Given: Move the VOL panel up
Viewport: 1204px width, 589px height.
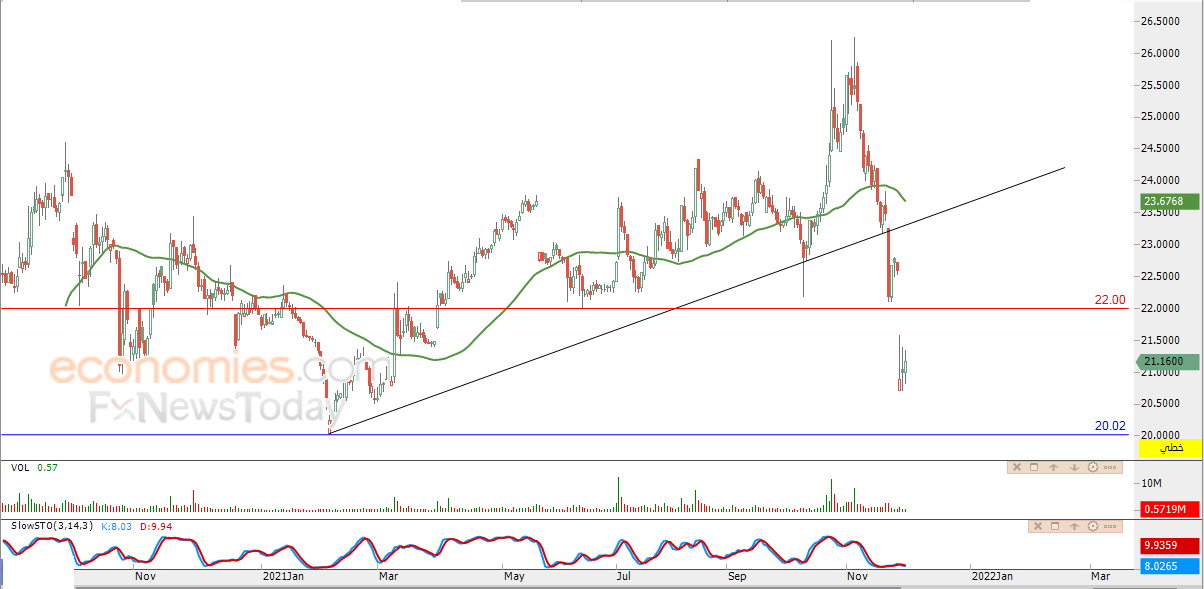Looking at the screenshot, I should tap(1053, 467).
